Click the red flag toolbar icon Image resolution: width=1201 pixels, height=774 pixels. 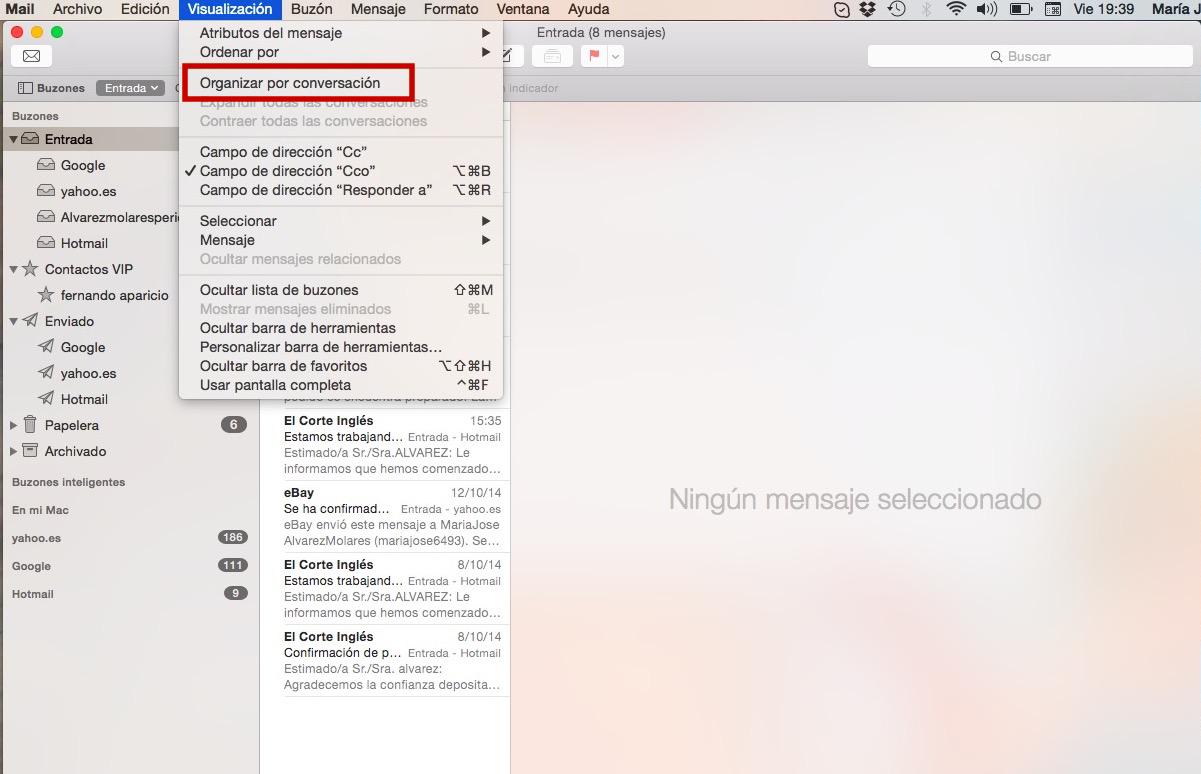click(593, 56)
